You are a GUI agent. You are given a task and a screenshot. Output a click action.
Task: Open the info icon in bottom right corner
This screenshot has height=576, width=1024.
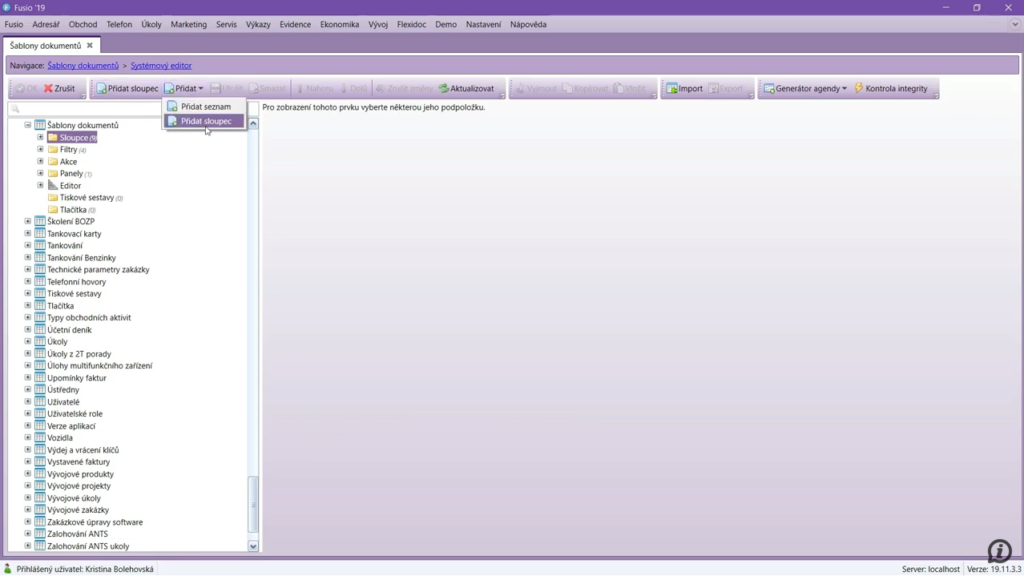click(x=999, y=551)
